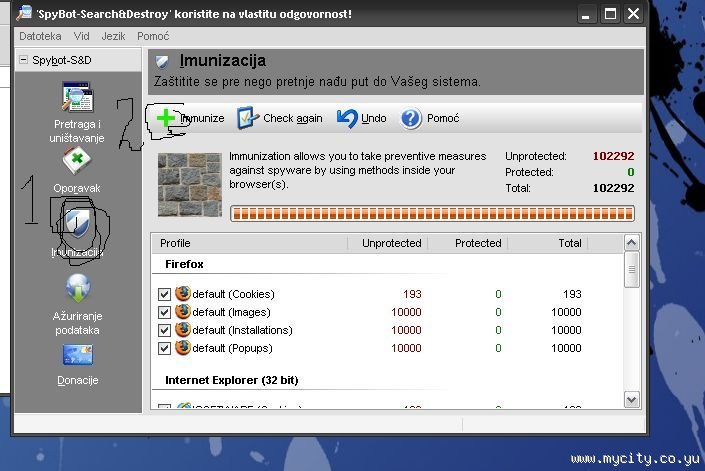Click the Immunize button label

pyautogui.click(x=202, y=118)
